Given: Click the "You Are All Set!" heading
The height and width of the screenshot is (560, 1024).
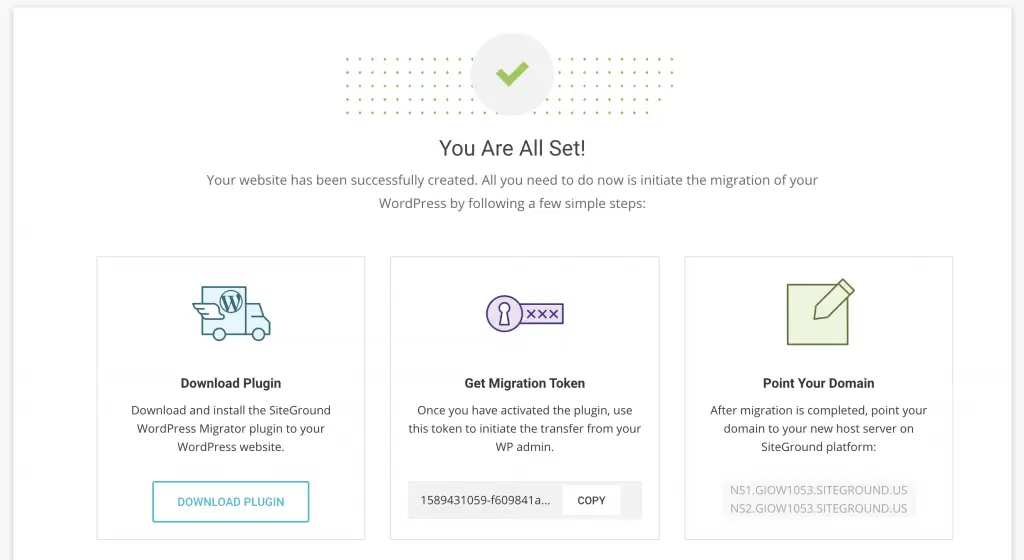Looking at the screenshot, I should pos(512,149).
